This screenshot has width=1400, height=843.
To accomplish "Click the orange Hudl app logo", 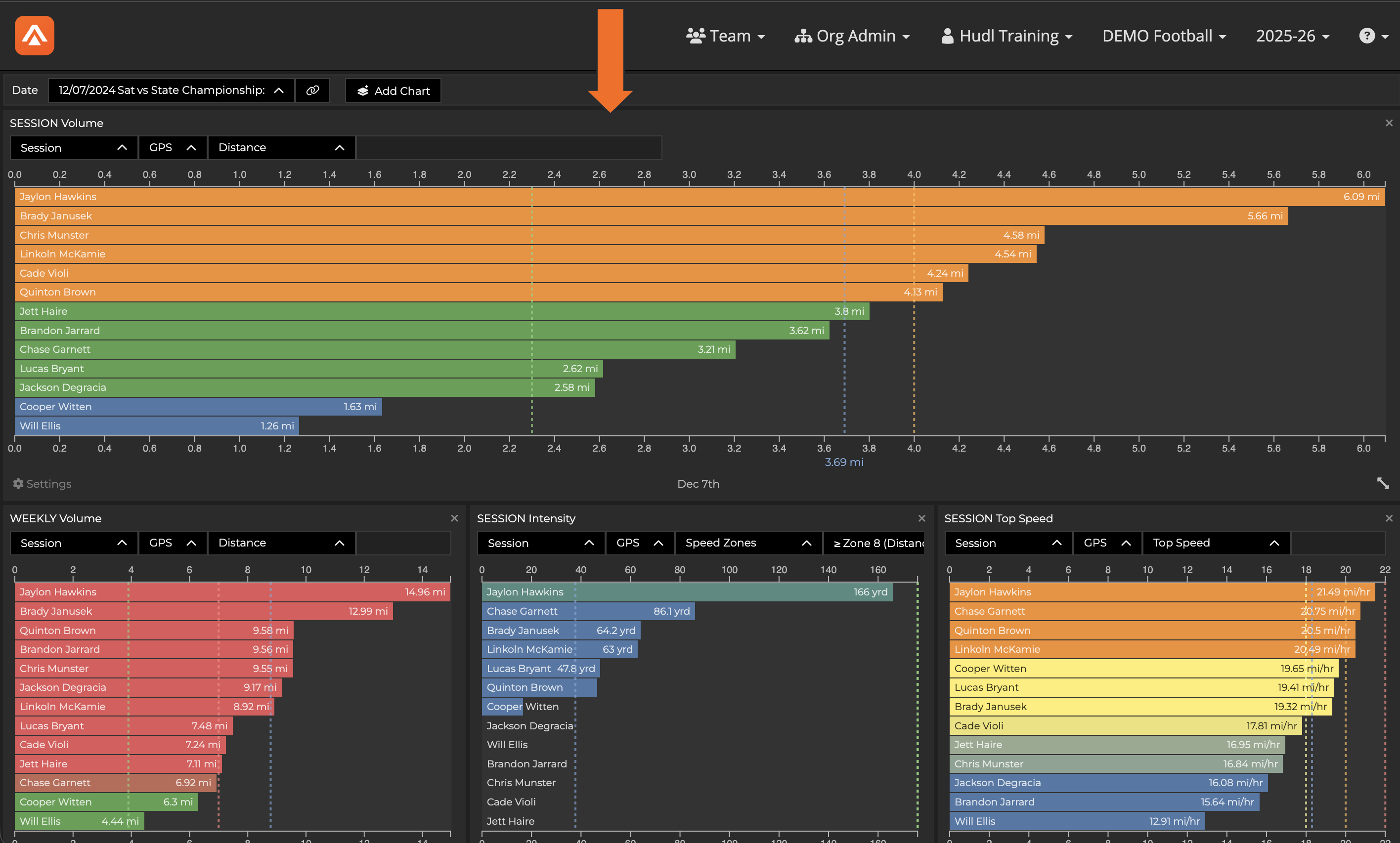I will click(35, 36).
